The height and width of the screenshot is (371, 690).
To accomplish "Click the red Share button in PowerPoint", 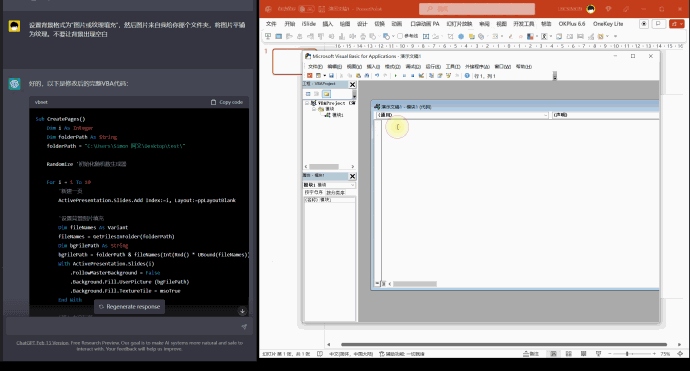I will pyautogui.click(x=676, y=24).
